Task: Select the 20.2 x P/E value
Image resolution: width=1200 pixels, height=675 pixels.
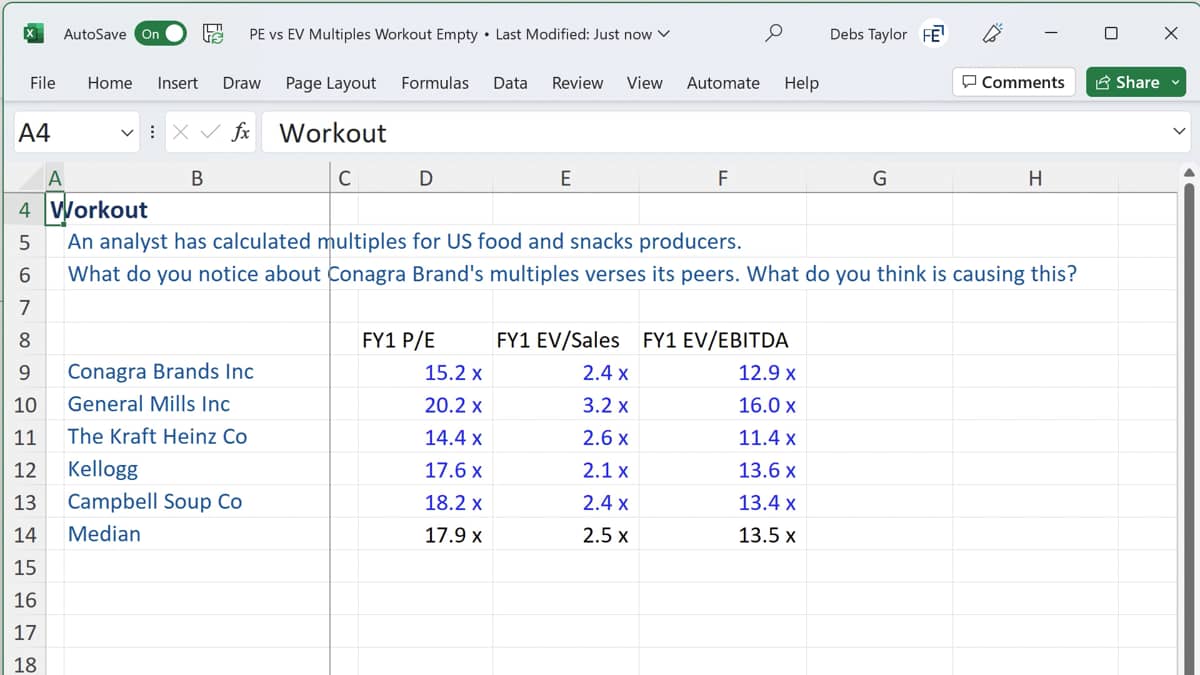Action: tap(426, 404)
